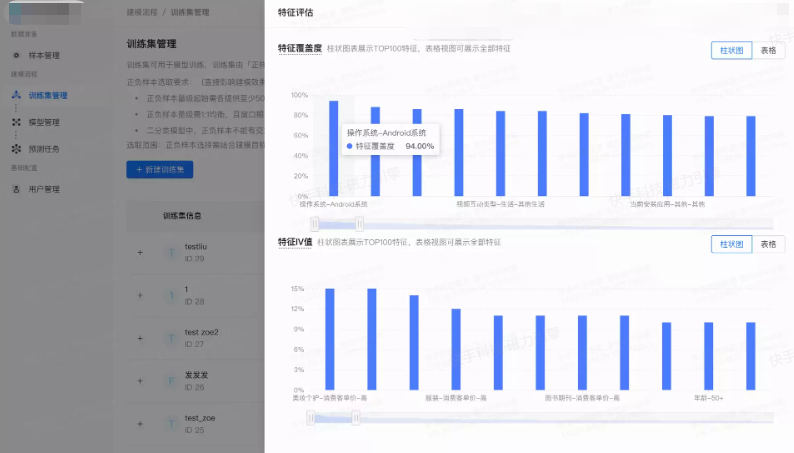Click left handle of coverage chart zoom slider

[x=314, y=223]
